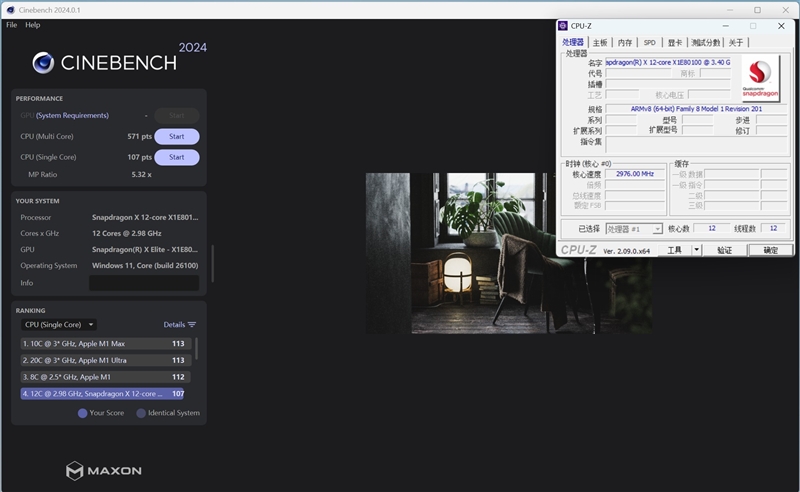Open the GPU System Requirements link
800x492 pixels.
[x=72, y=115]
